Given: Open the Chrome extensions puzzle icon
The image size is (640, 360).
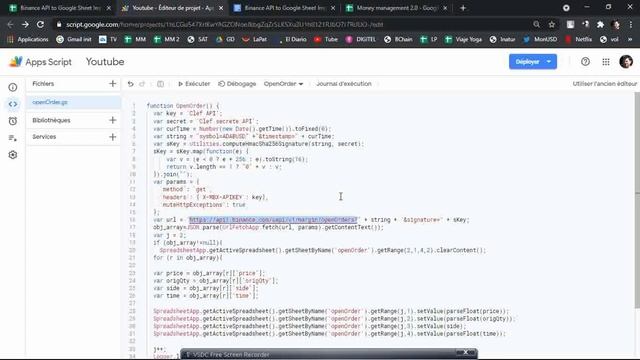Looking at the screenshot, I should coord(600,24).
